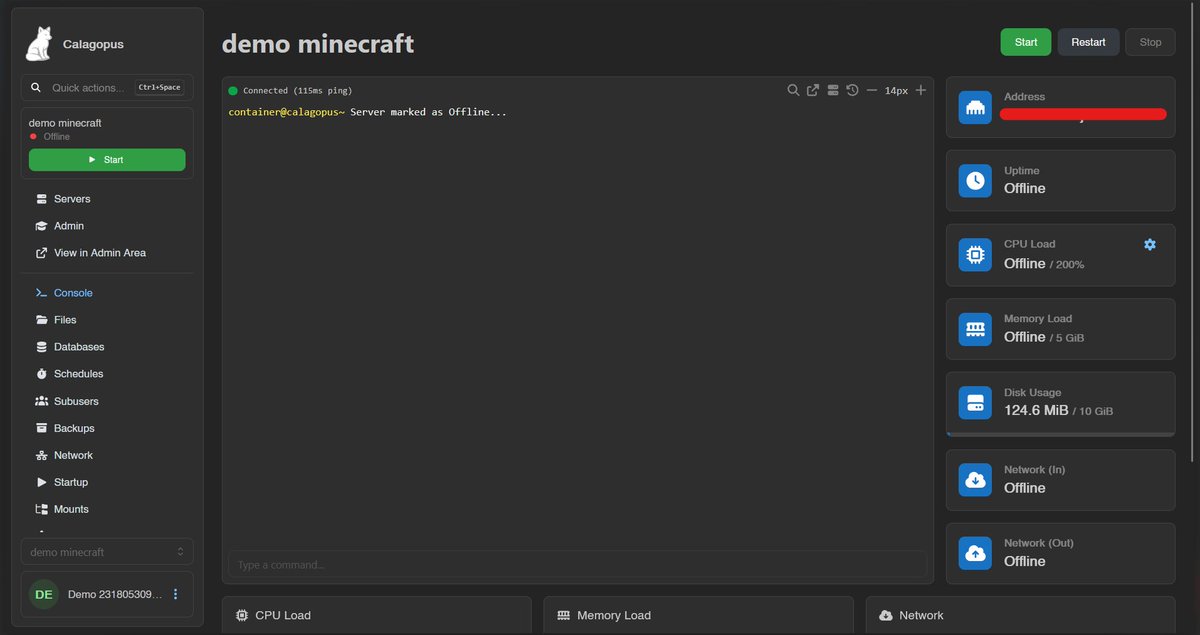Open the Network page label
Screen dimensions: 1200x635
tap(73, 455)
